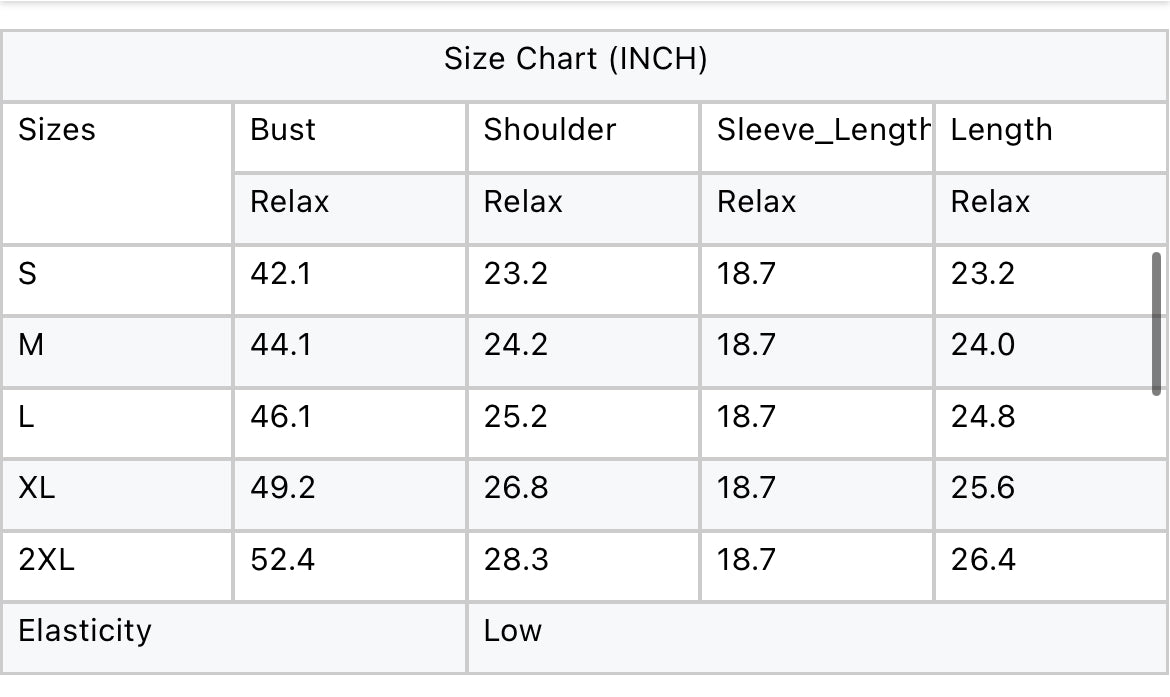Click the 24.2 shoulder value for M

516,345
